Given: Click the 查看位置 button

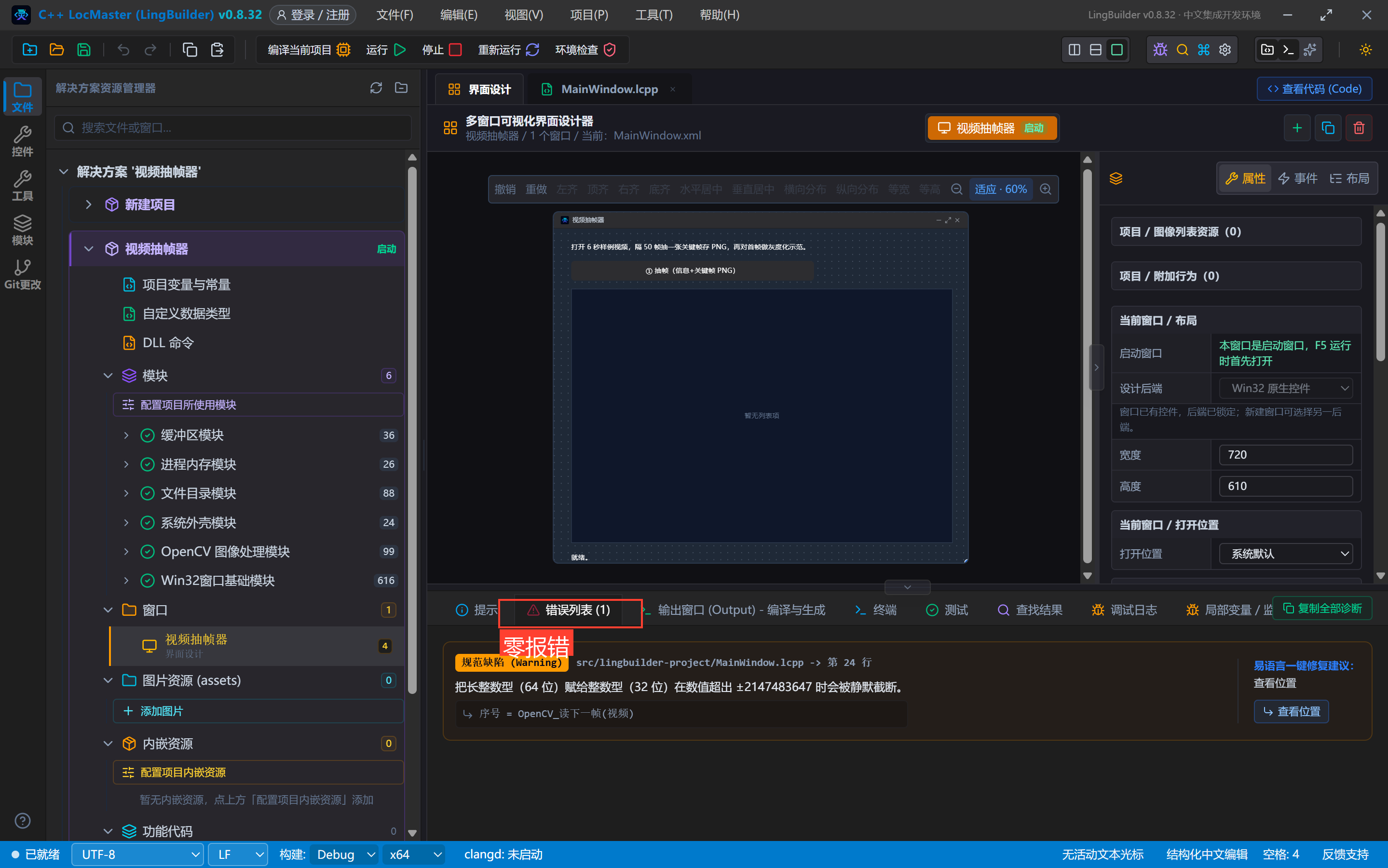Looking at the screenshot, I should pyautogui.click(x=1292, y=712).
